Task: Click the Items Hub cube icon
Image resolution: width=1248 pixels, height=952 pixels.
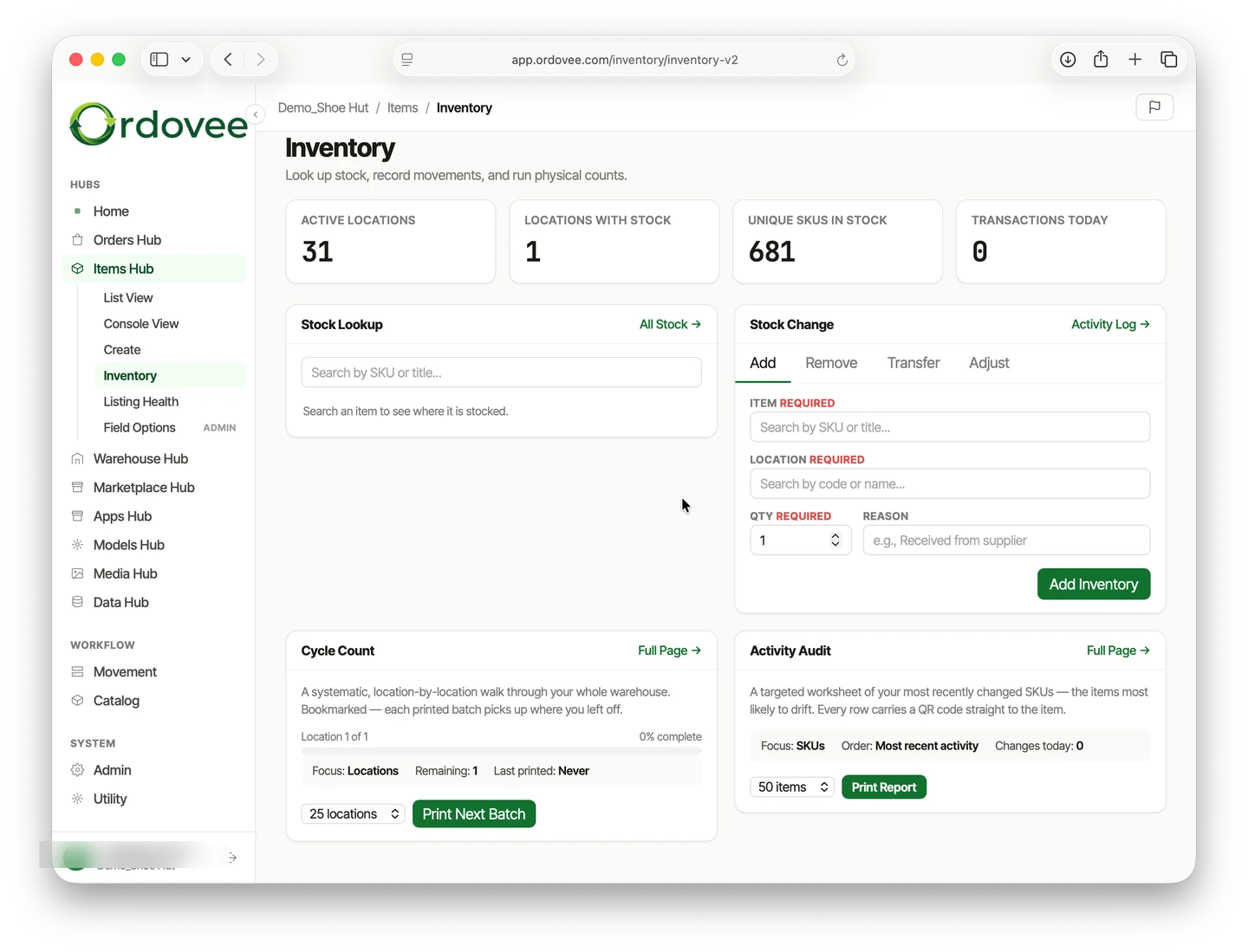Action: pyautogui.click(x=77, y=269)
